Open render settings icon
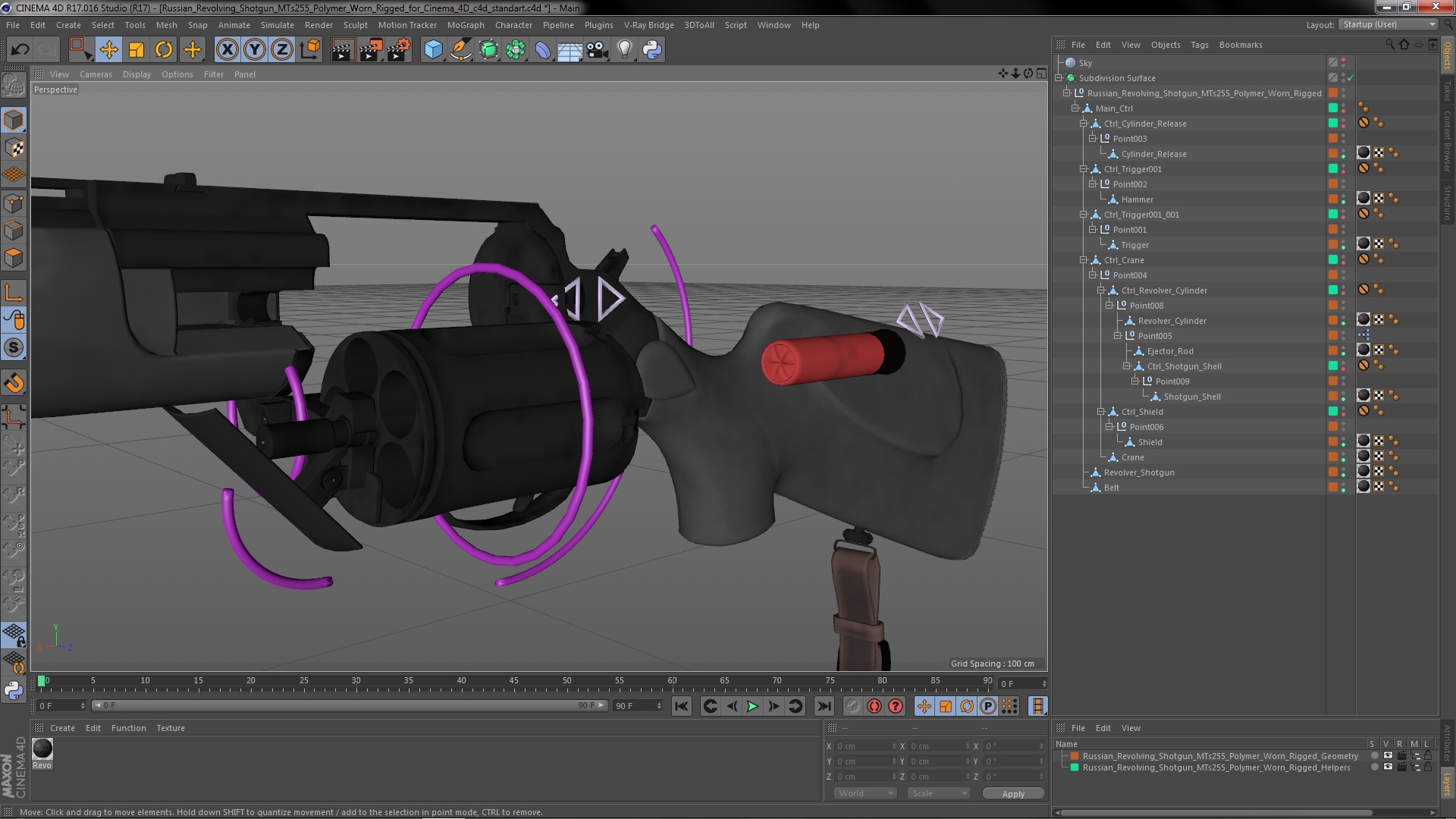This screenshot has height=819, width=1456. pos(399,50)
